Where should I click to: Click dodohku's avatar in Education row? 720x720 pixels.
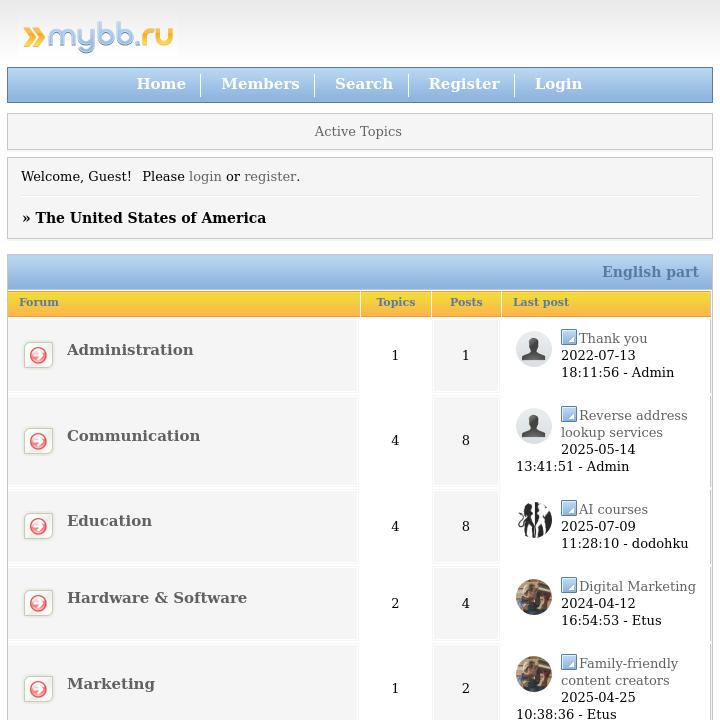pos(534,520)
